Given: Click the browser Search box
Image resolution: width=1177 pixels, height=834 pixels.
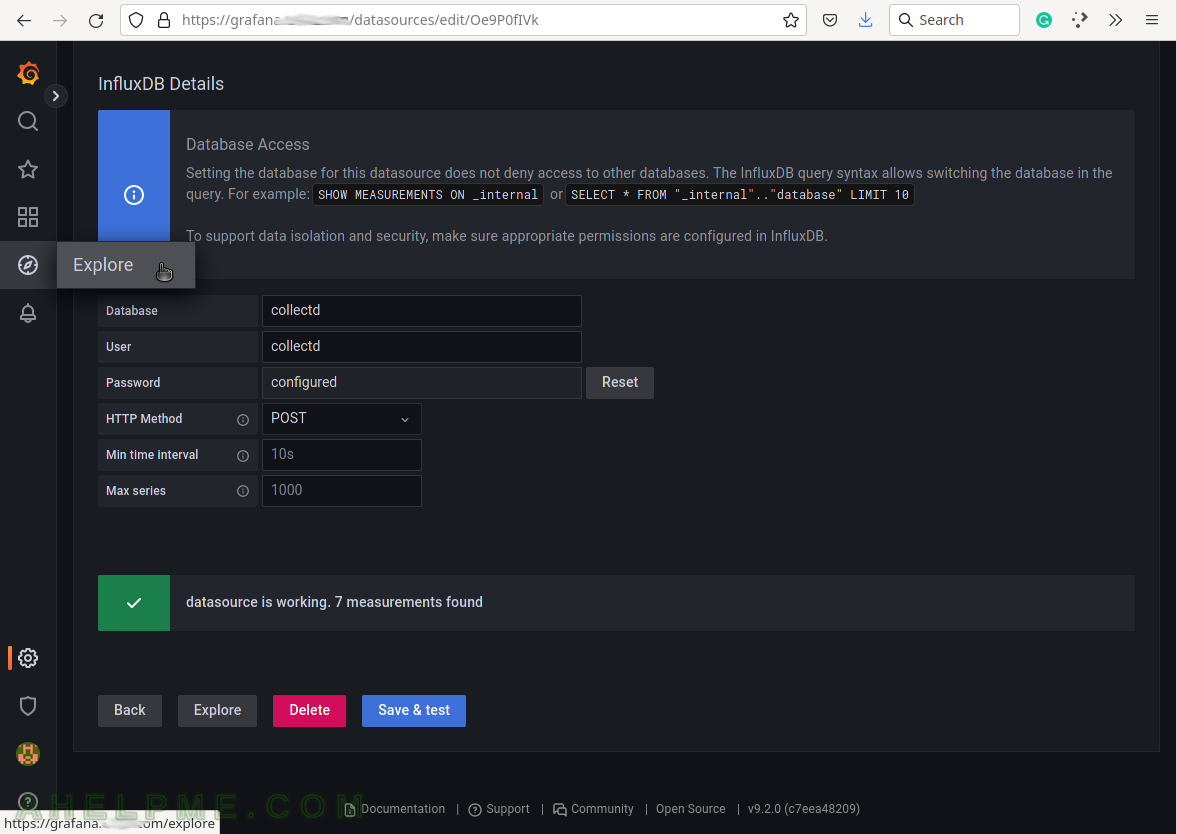Looking at the screenshot, I should pos(954,20).
